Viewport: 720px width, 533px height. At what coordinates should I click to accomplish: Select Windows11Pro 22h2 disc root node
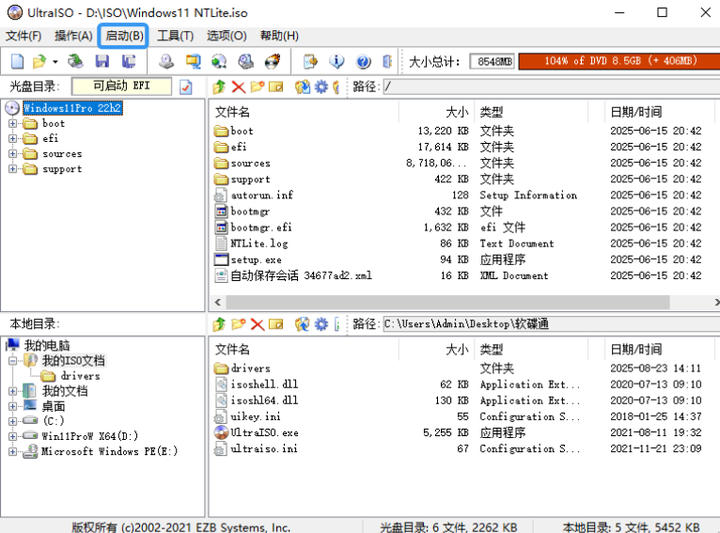tap(73, 108)
